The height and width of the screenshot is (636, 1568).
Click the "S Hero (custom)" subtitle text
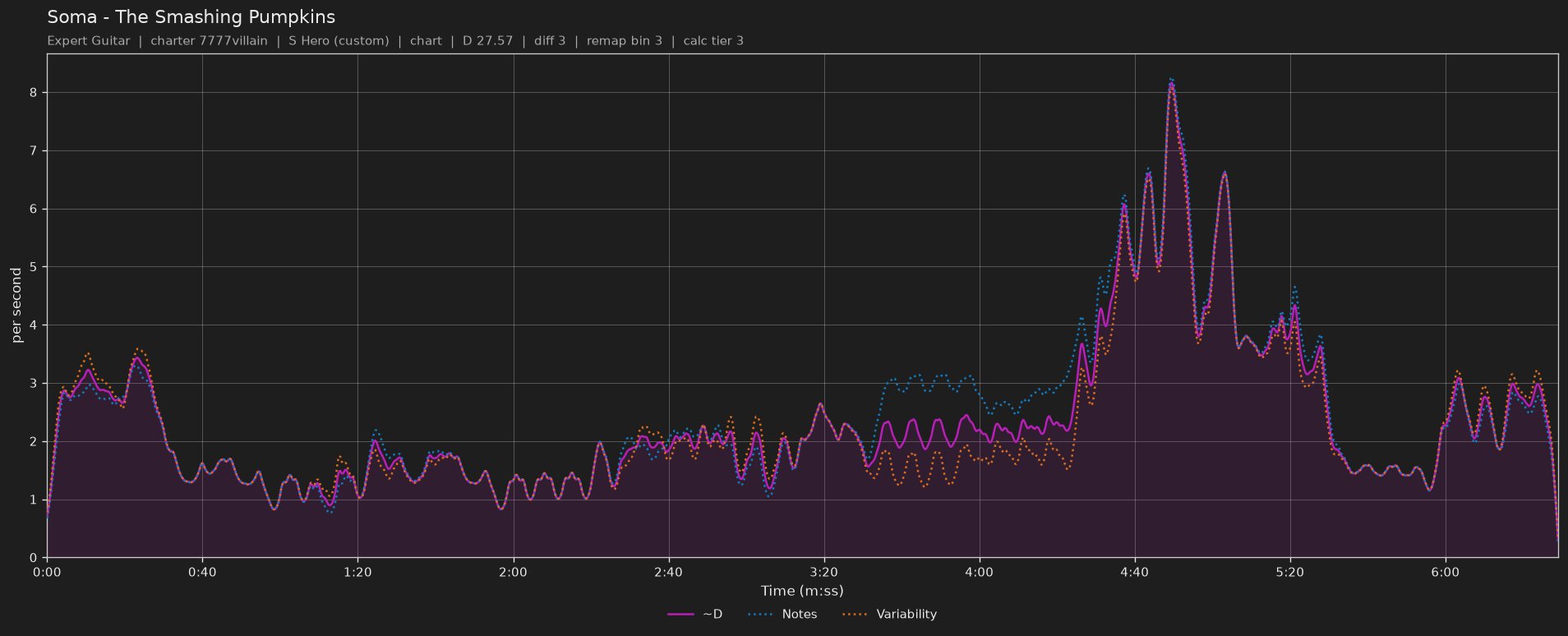[339, 40]
